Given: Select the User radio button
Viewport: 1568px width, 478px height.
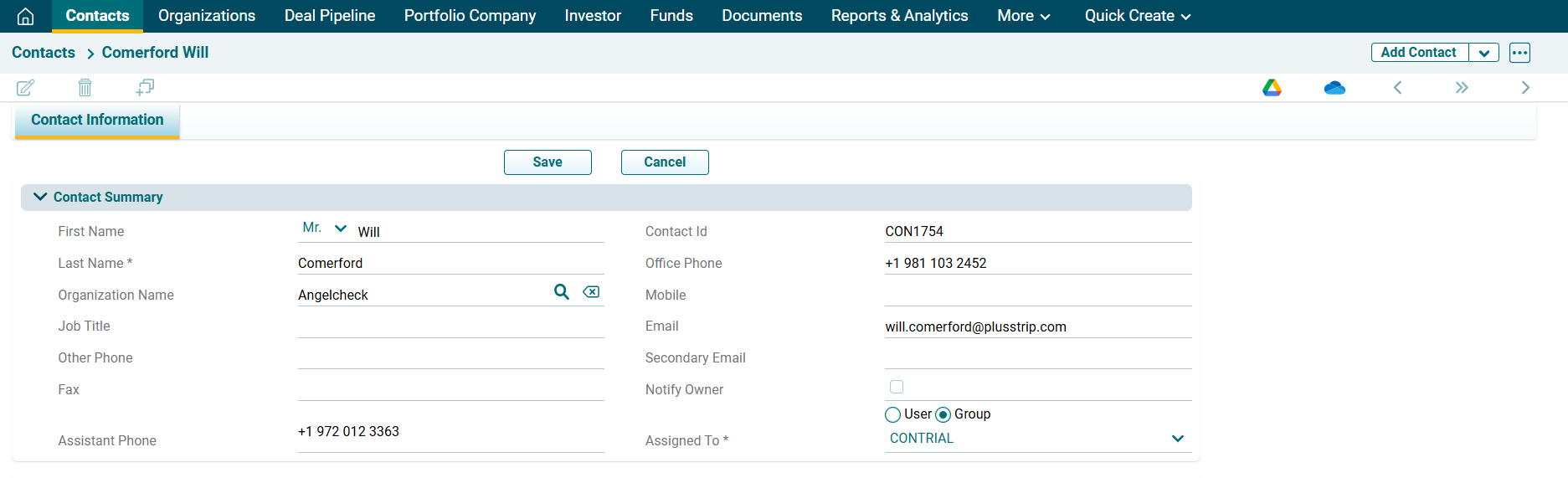Looking at the screenshot, I should [x=893, y=414].
